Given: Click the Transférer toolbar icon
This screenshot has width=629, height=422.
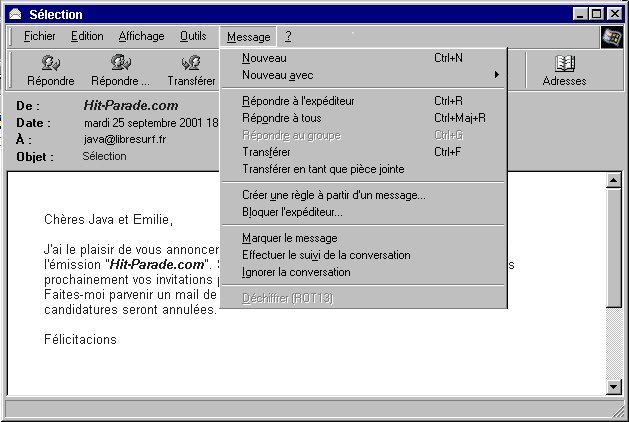Looking at the screenshot, I should point(191,63).
